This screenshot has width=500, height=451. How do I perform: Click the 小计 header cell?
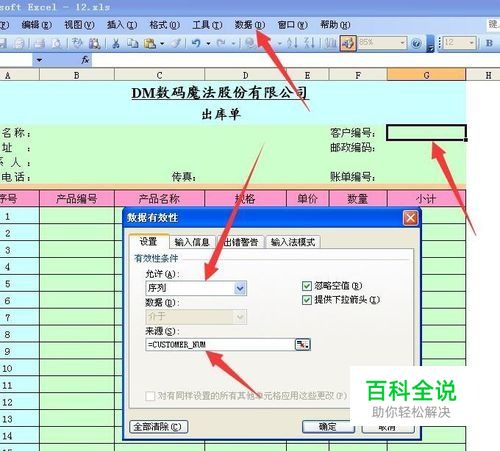(426, 199)
